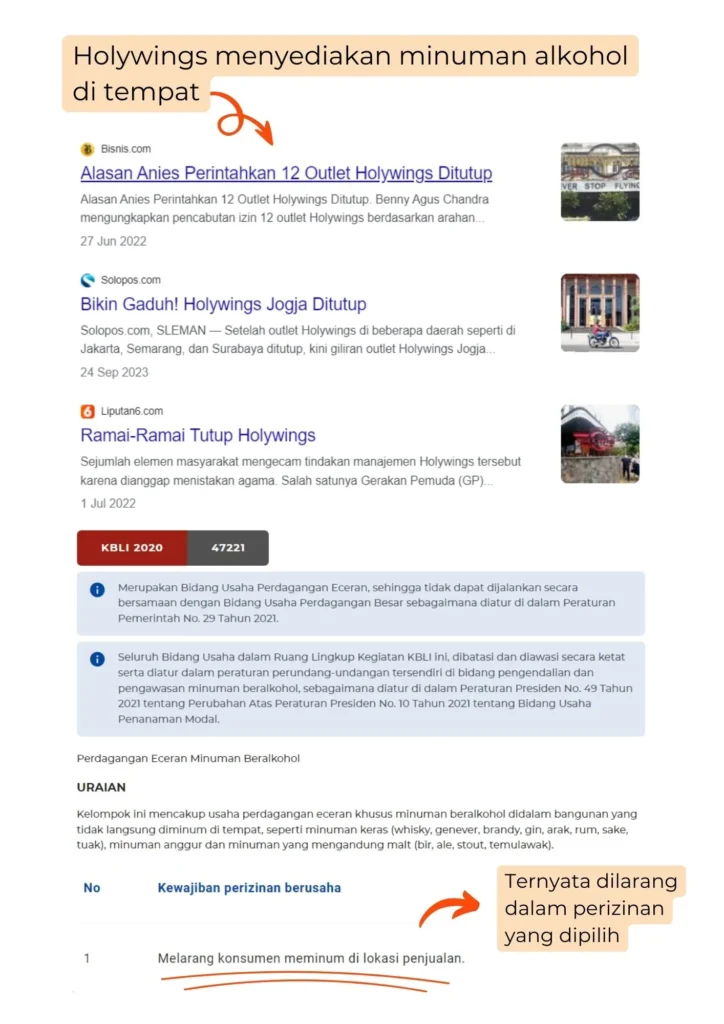
Task: Click the Liputan6.com source name
Action: click(x=132, y=411)
